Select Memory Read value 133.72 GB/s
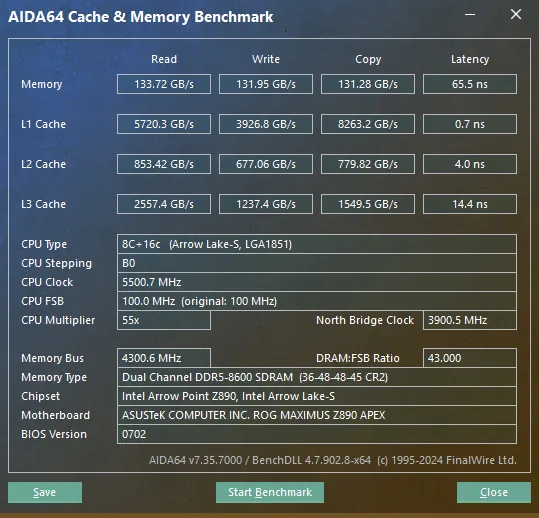Screen dimensions: 539x518 coord(164,84)
